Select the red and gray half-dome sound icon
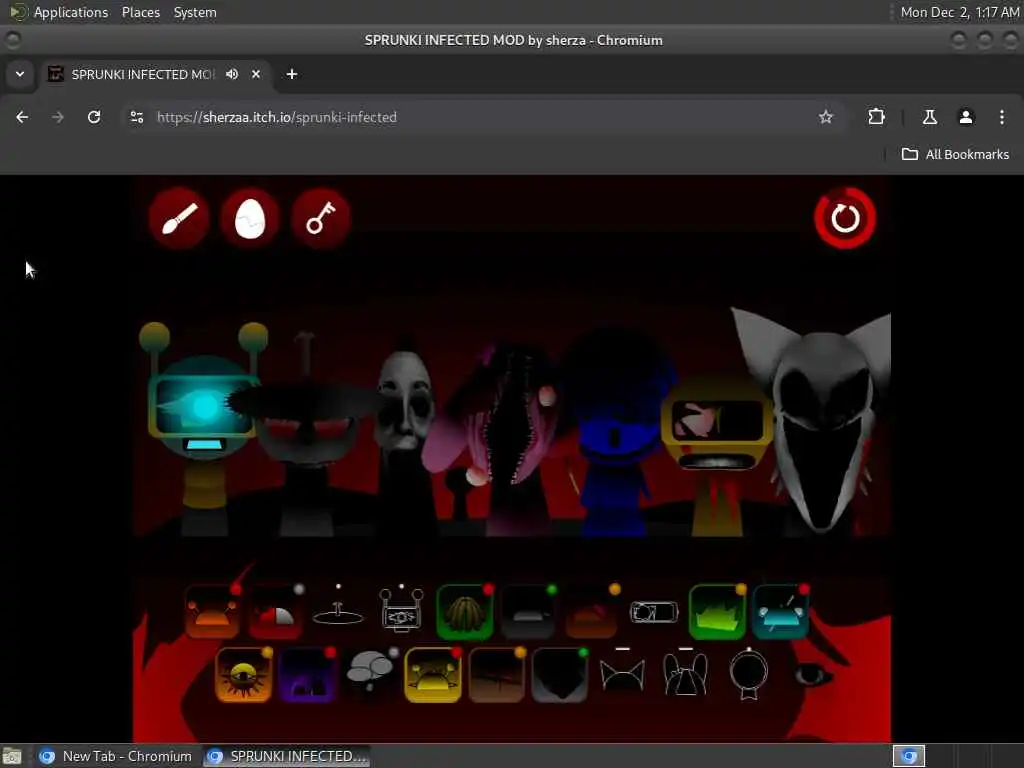The image size is (1024, 768). point(275,612)
